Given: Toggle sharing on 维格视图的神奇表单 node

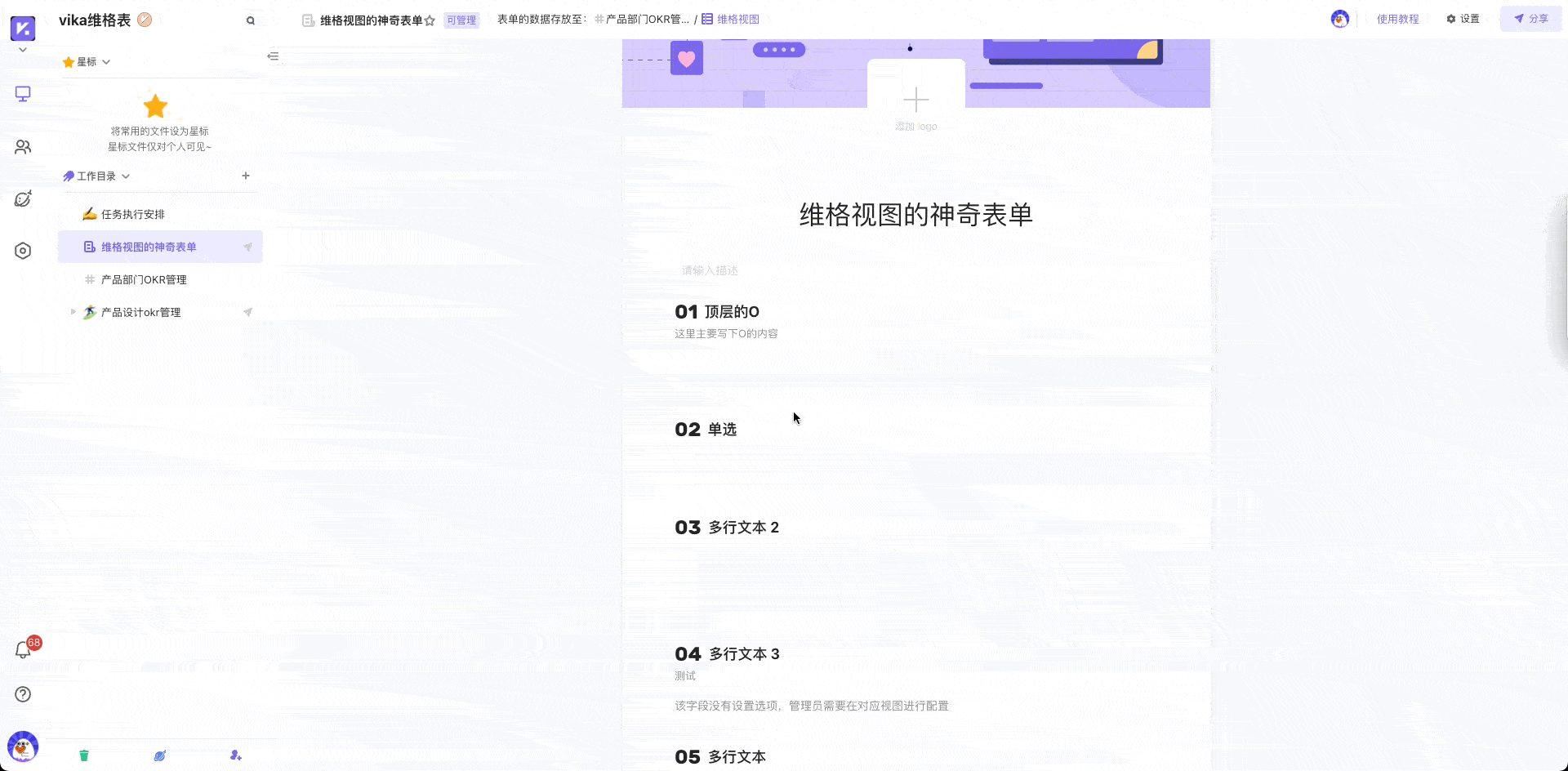Looking at the screenshot, I should [x=247, y=247].
